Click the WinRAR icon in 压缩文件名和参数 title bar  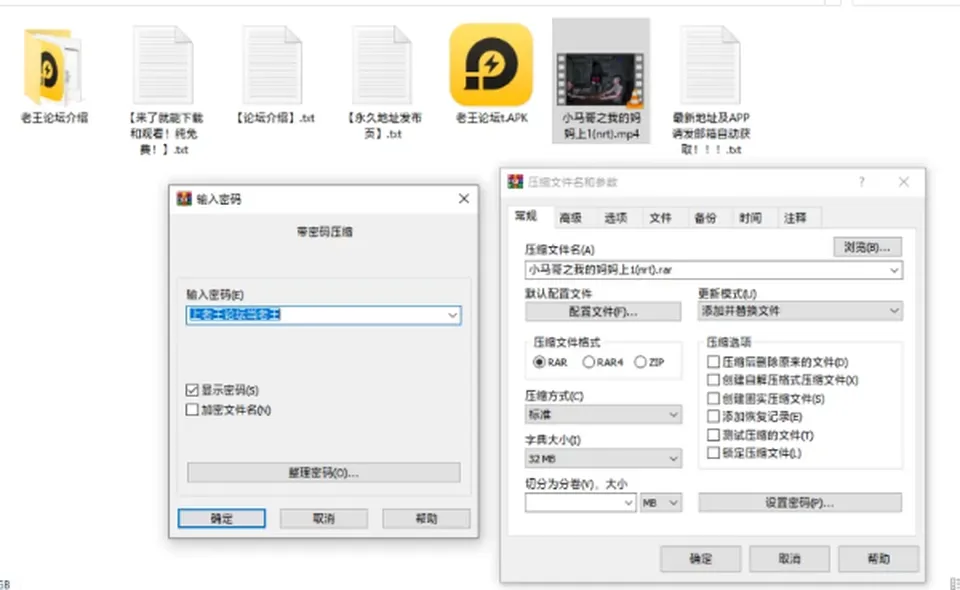click(x=516, y=181)
